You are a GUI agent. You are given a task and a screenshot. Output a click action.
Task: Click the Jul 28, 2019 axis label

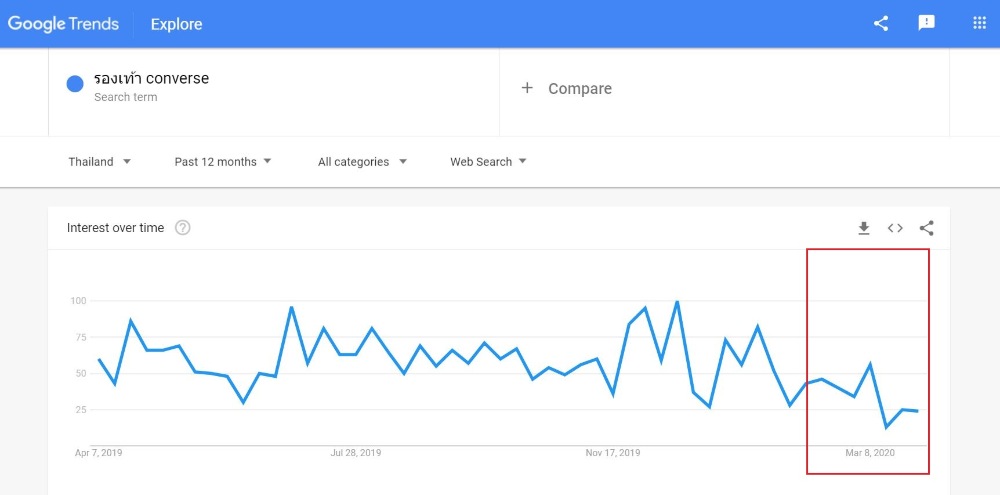click(x=356, y=453)
